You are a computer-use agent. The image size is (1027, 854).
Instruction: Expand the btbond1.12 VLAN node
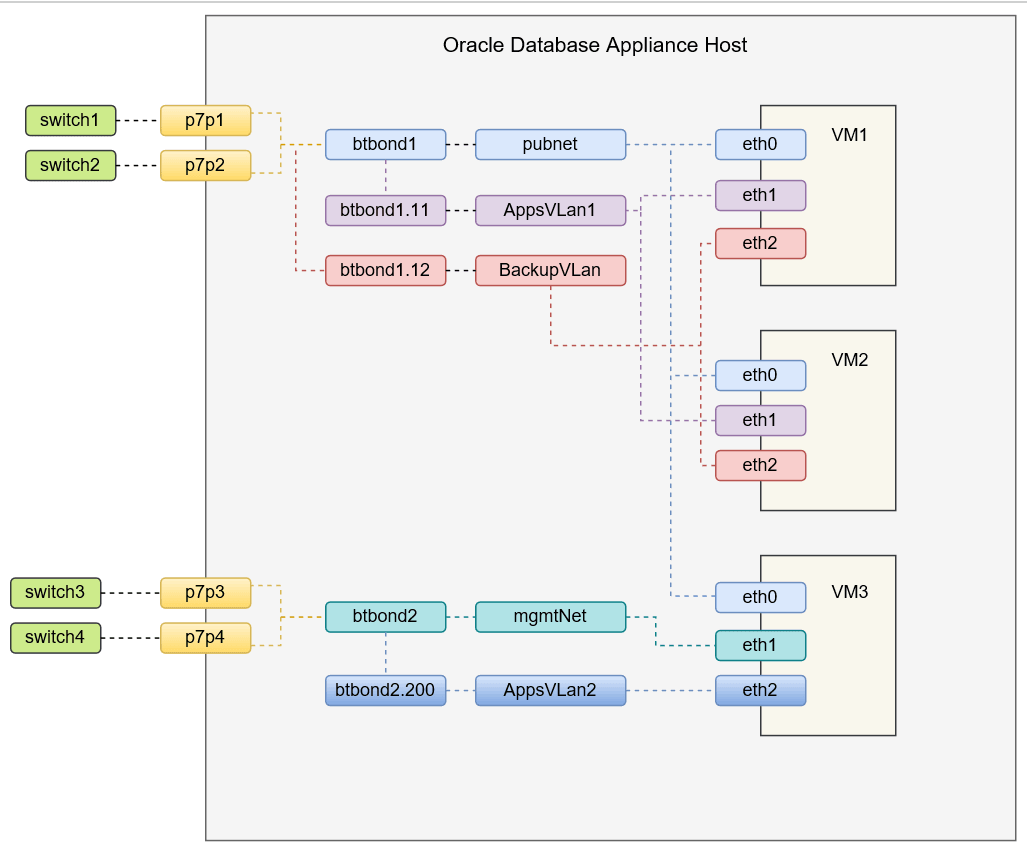[x=385, y=270]
